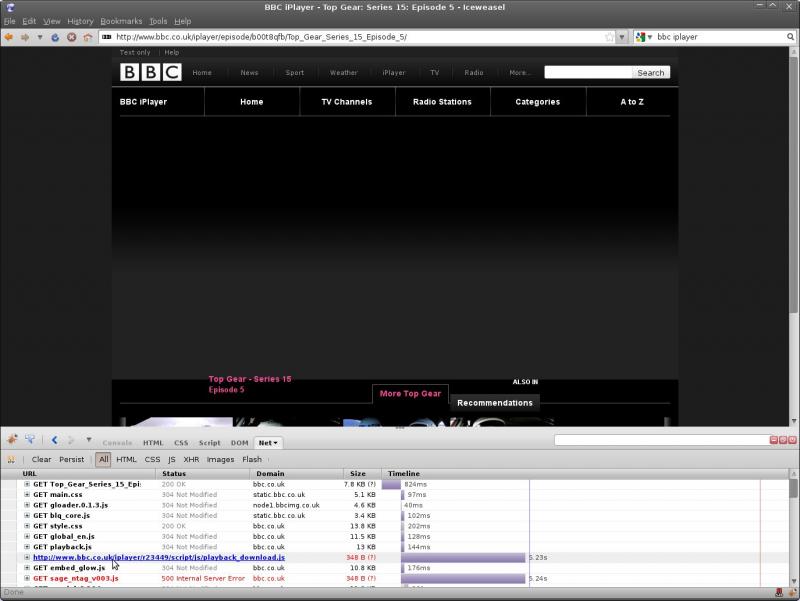Go to the browser home page
Screen dimensions: 800x601
coord(88,37)
